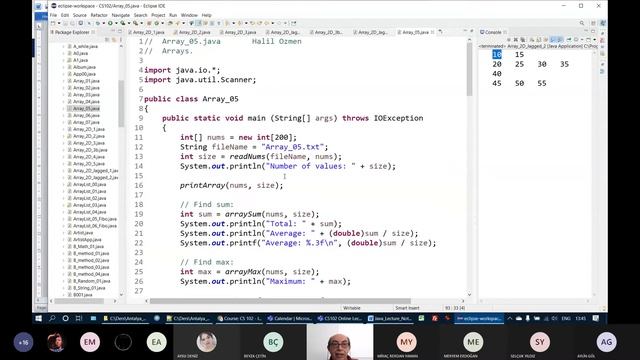The width and height of the screenshot is (640, 360).
Task: Select the Package Explorer tab
Action: click(x=72, y=32)
